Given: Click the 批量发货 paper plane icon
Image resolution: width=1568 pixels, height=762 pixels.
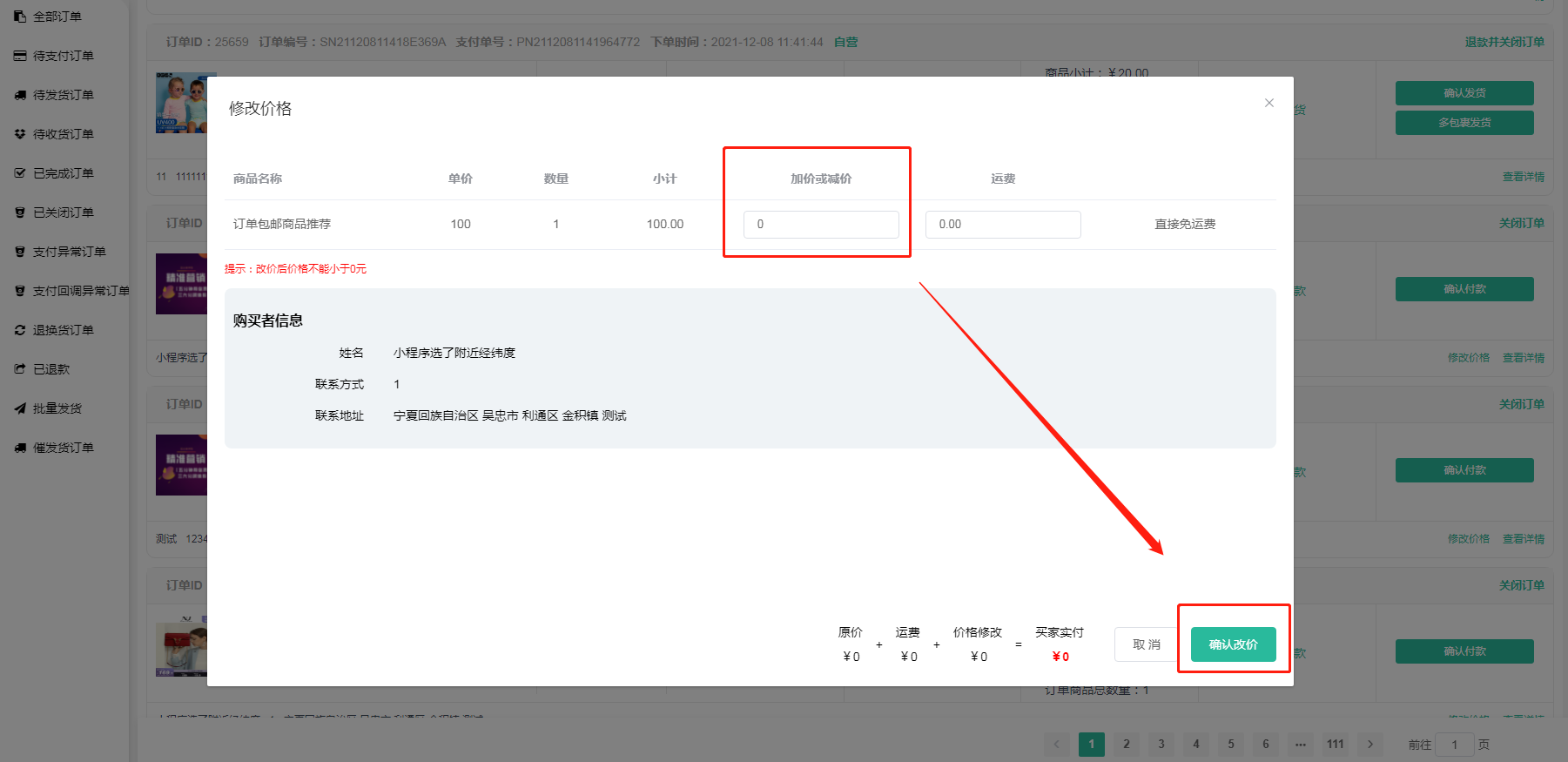Looking at the screenshot, I should 20,408.
